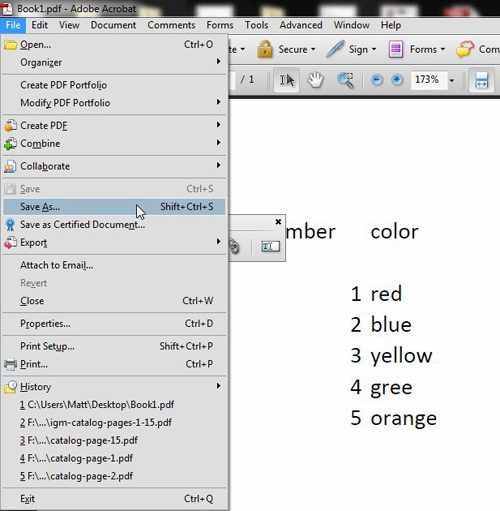Click the Forms toolbar icon

click(x=396, y=49)
